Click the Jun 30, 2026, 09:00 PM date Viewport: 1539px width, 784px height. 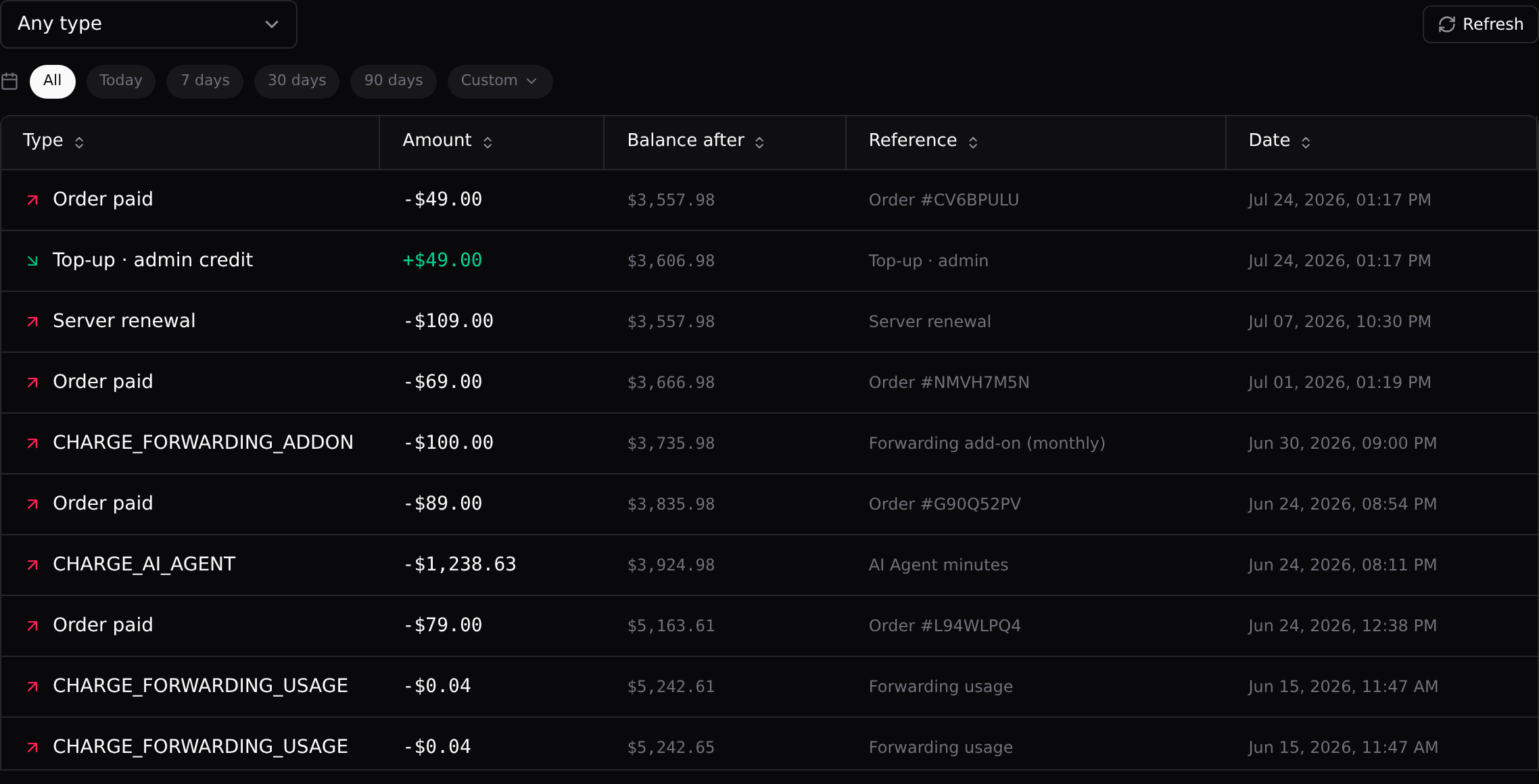[x=1342, y=443]
